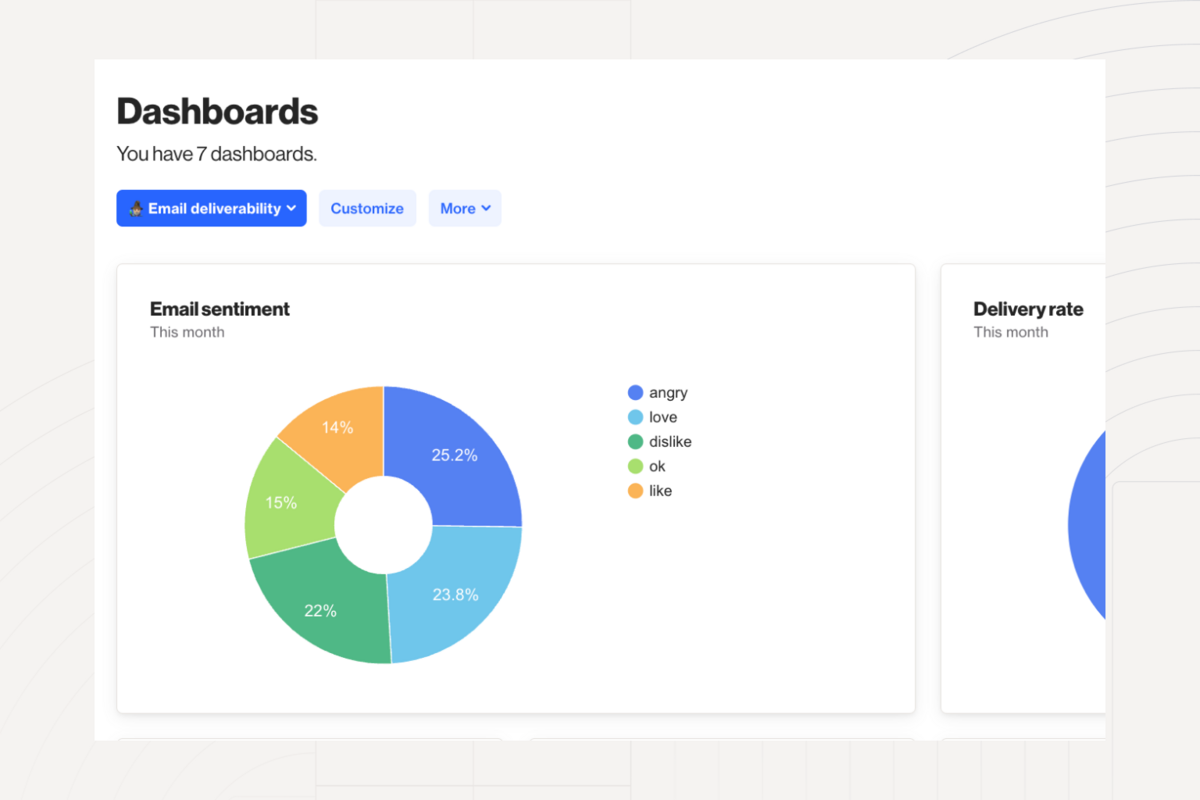Viewport: 1200px width, 800px height.
Task: Toggle the 'dislike' series in the legend
Action: click(670, 441)
